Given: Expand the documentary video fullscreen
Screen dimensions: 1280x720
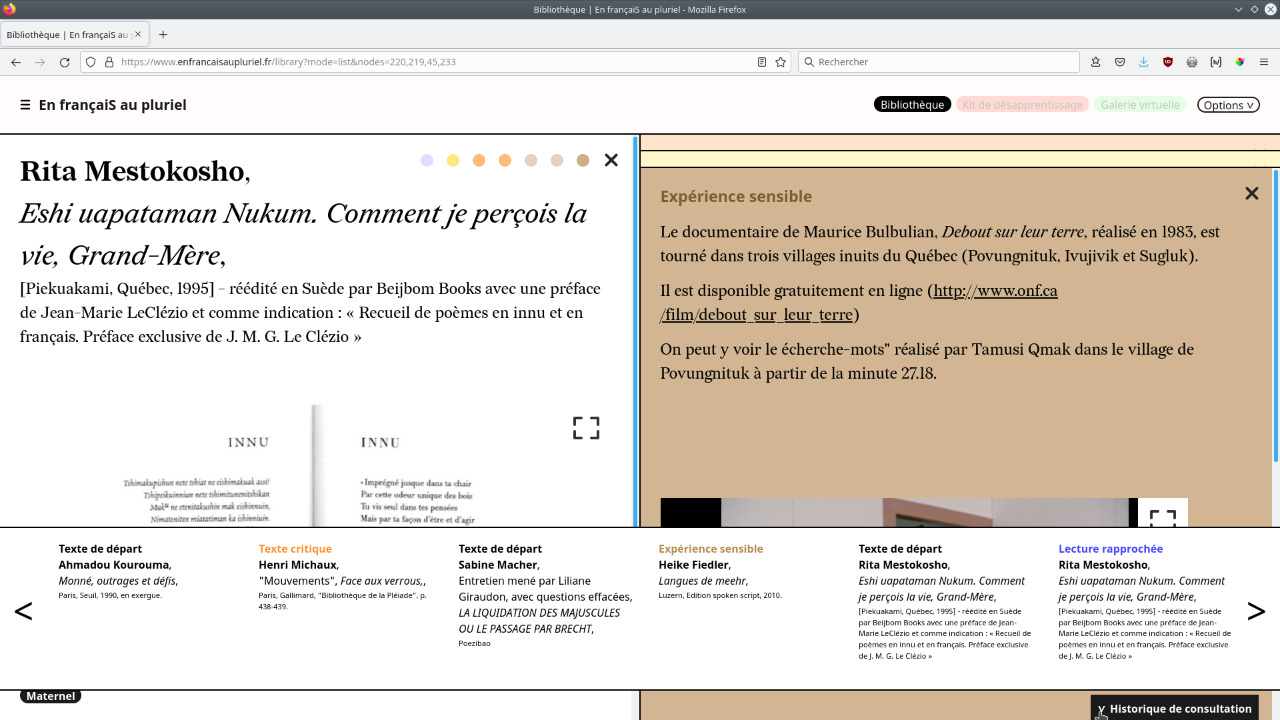Looking at the screenshot, I should (x=1162, y=517).
